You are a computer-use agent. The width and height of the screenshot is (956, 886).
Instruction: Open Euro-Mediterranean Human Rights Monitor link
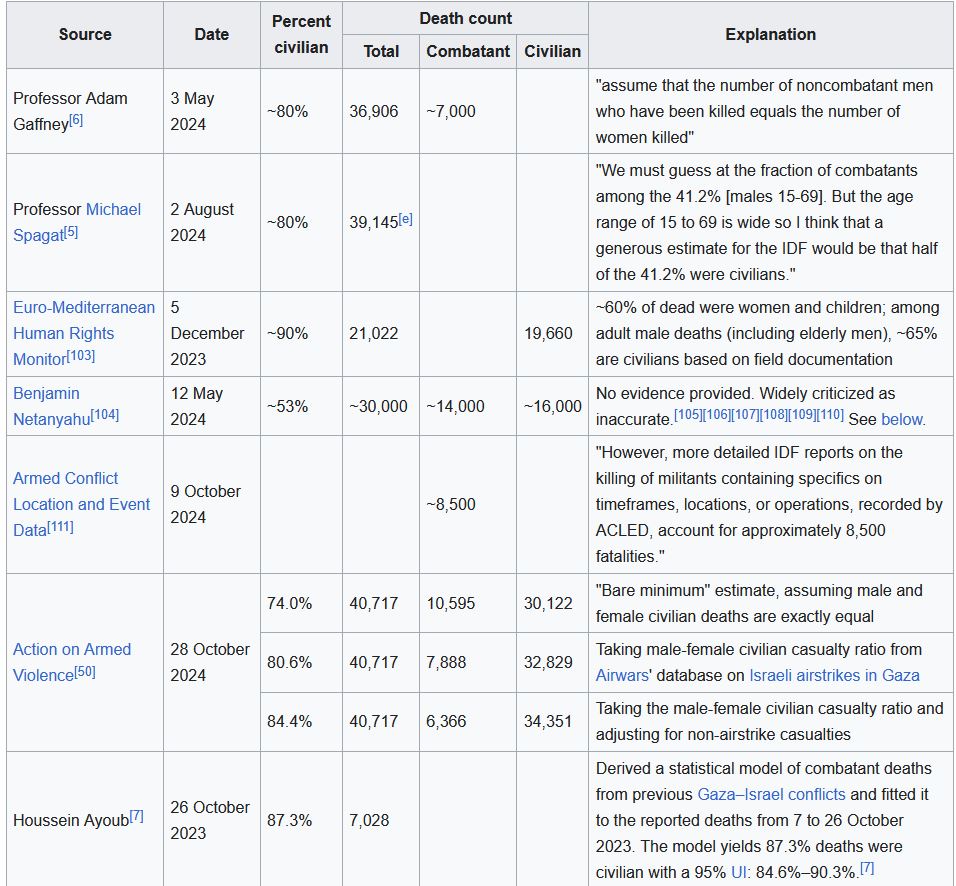[84, 333]
